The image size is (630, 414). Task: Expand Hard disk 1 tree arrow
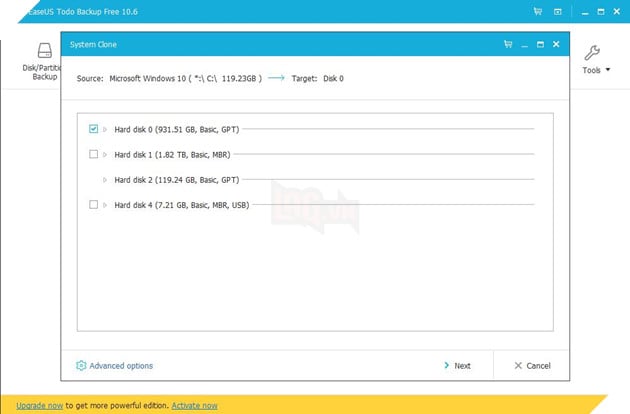pyautogui.click(x=105, y=155)
